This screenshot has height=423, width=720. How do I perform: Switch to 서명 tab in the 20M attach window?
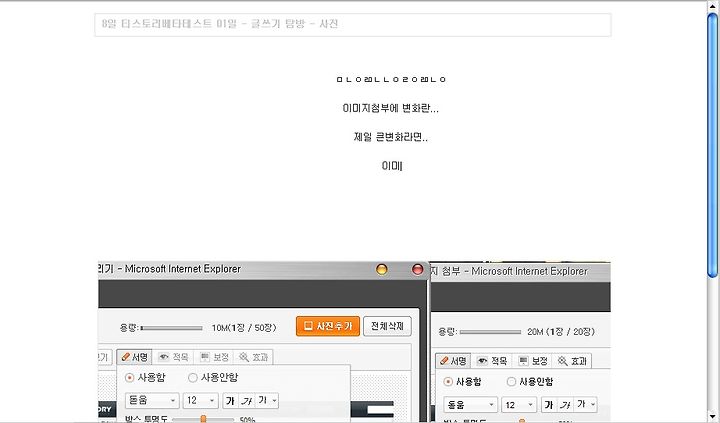453,361
